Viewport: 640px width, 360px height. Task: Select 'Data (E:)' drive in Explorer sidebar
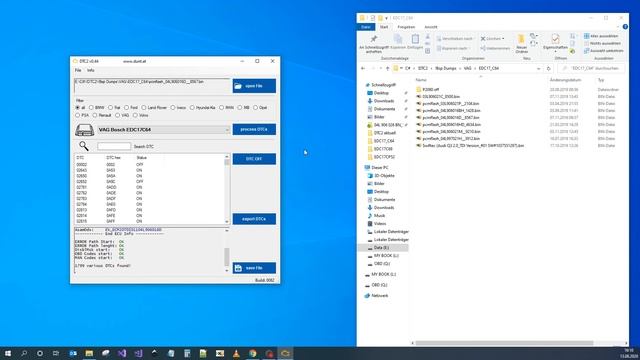point(383,248)
